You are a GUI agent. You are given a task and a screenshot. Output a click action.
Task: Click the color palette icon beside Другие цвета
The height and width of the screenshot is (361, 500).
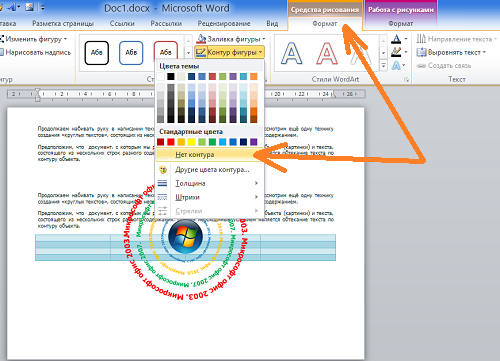click(x=163, y=170)
